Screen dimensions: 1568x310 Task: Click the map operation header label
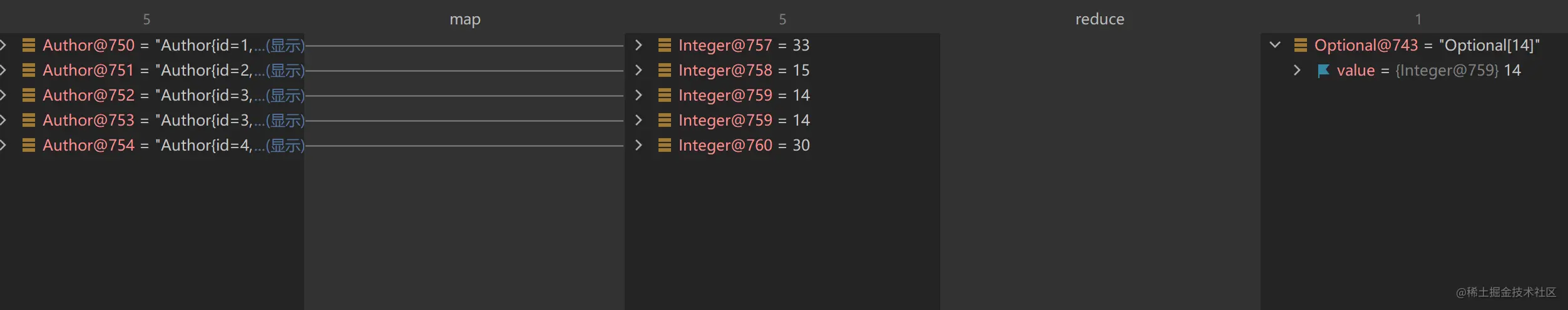465,19
